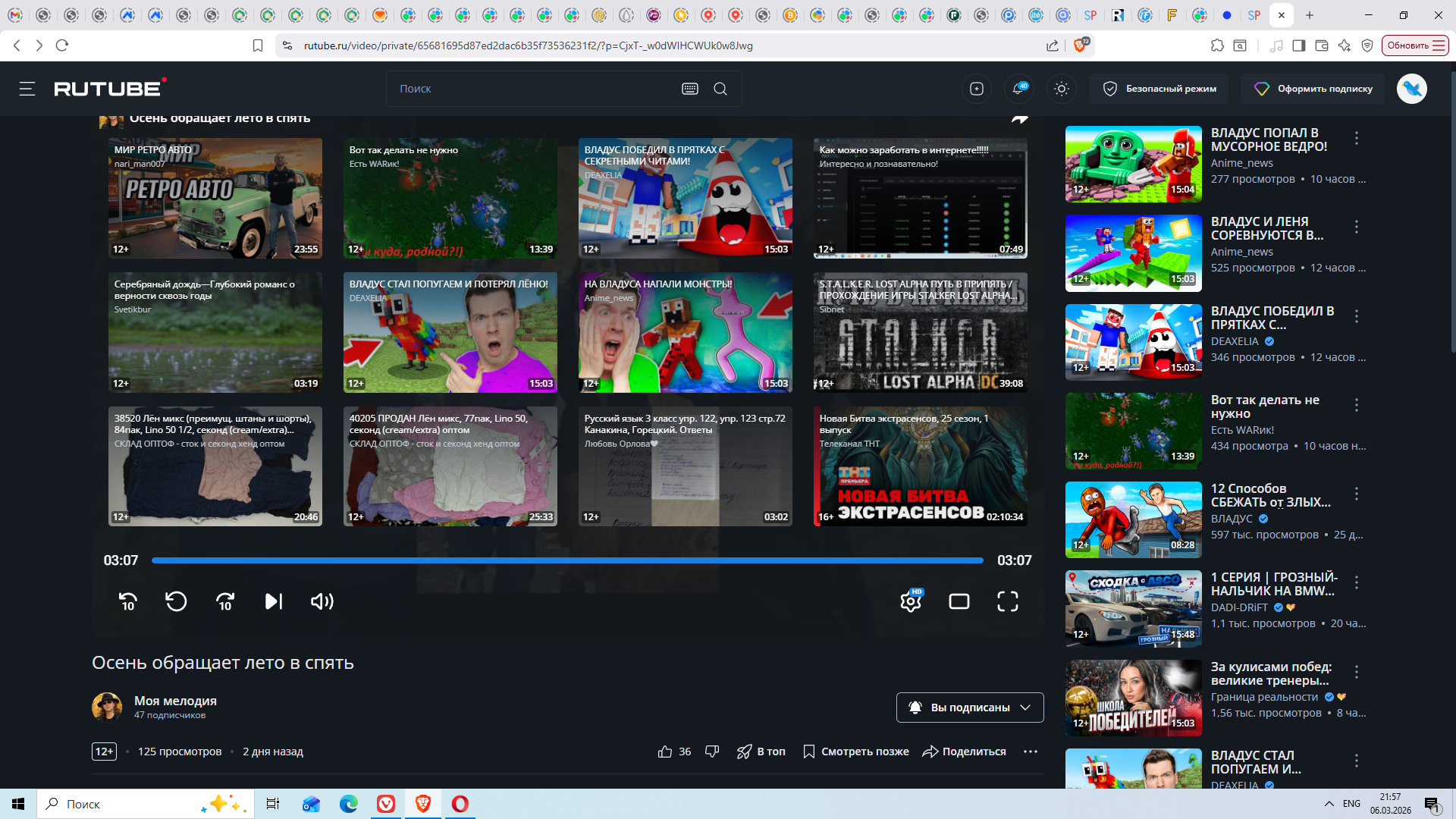Click Смотреть позже under the video
The image size is (1456, 819).
point(856,752)
